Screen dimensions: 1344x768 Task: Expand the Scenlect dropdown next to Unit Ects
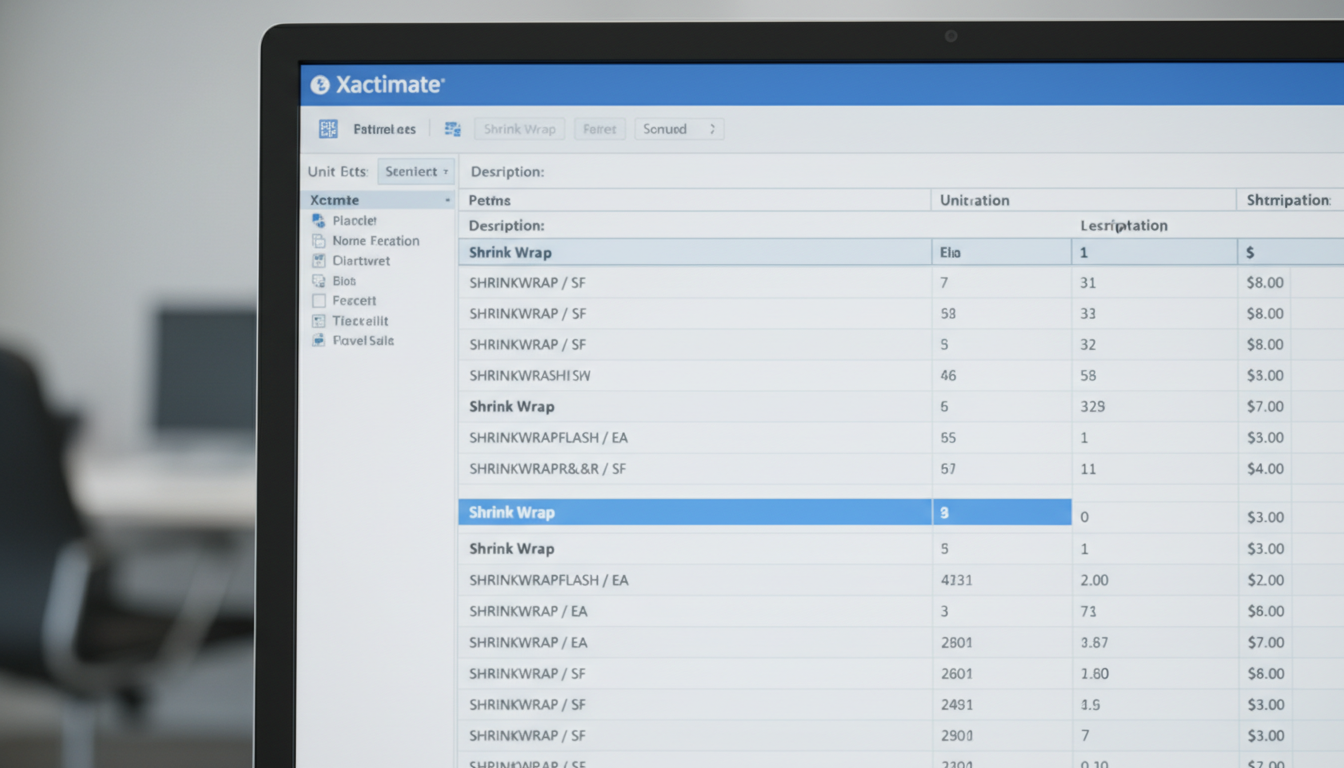(x=416, y=171)
